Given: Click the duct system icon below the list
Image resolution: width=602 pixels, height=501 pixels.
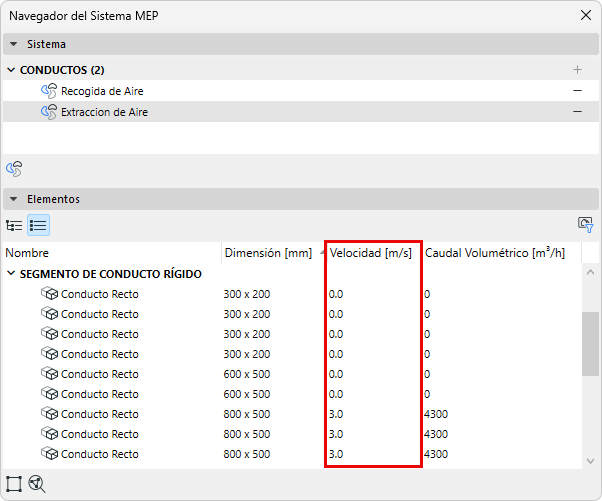Looking at the screenshot, I should pos(14,169).
